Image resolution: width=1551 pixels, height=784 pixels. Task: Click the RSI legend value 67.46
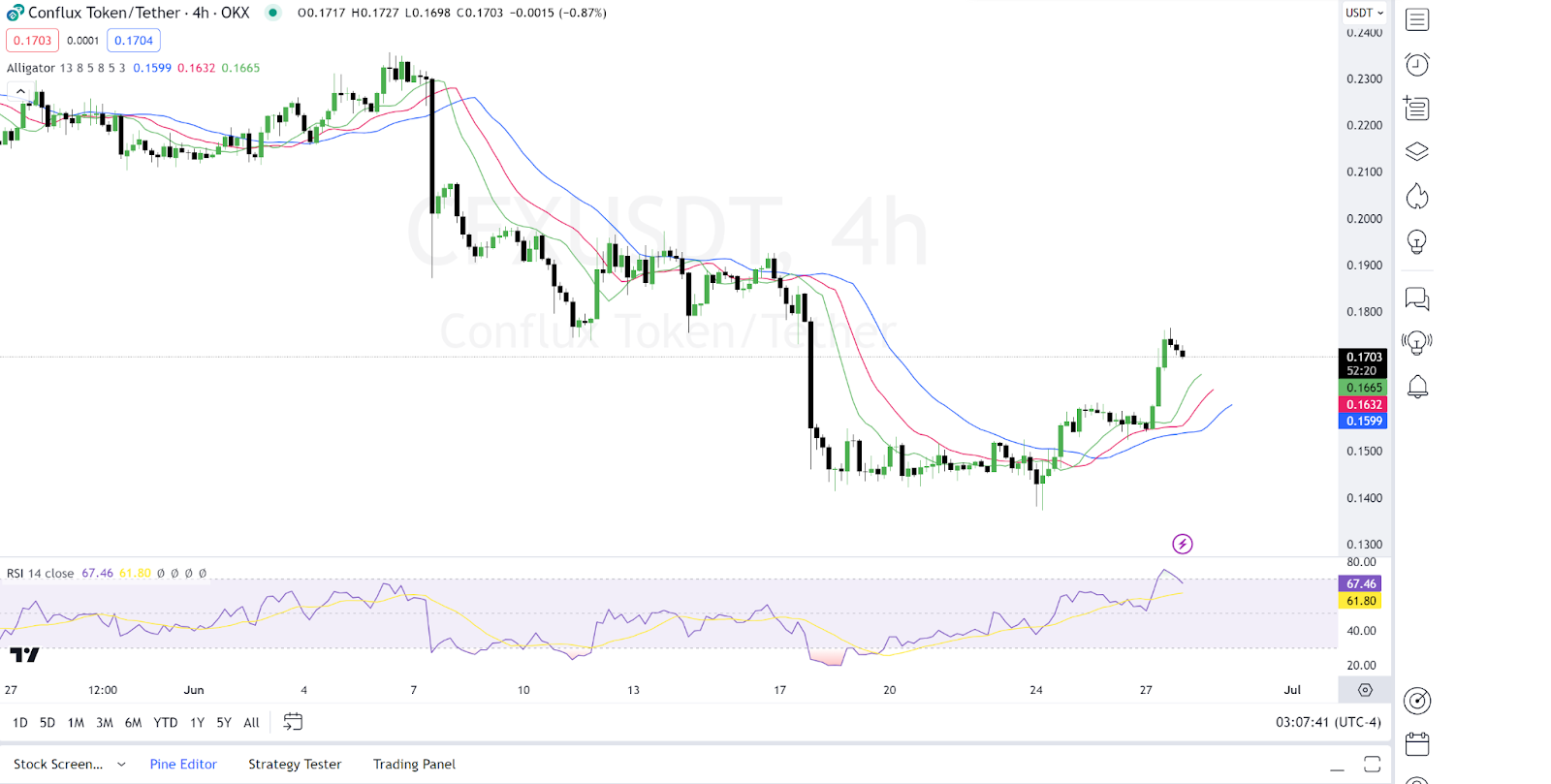tap(97, 573)
